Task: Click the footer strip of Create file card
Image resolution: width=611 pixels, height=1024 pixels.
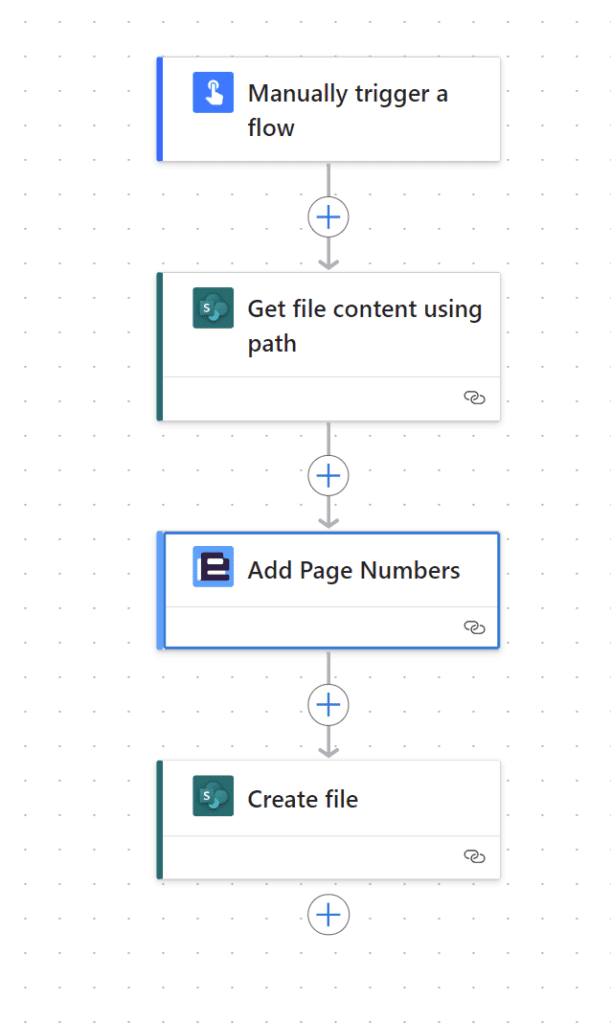Action: [331, 857]
